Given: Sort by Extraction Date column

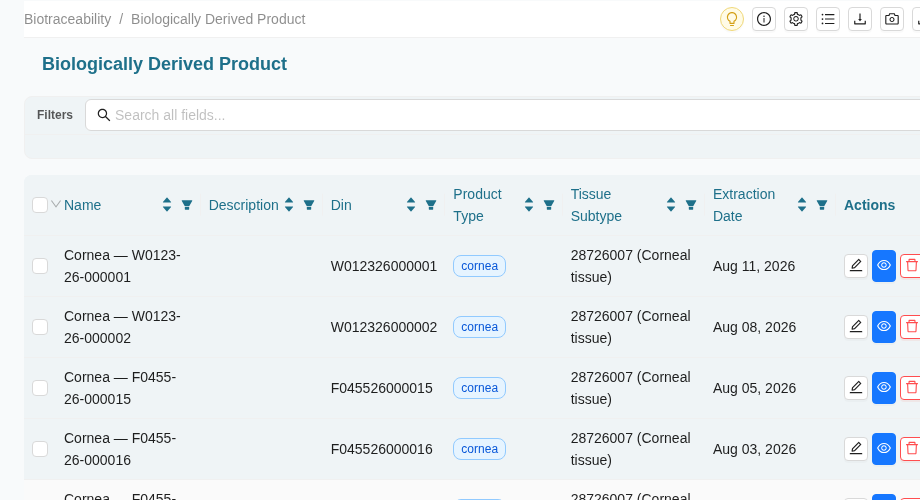Looking at the screenshot, I should point(801,205).
